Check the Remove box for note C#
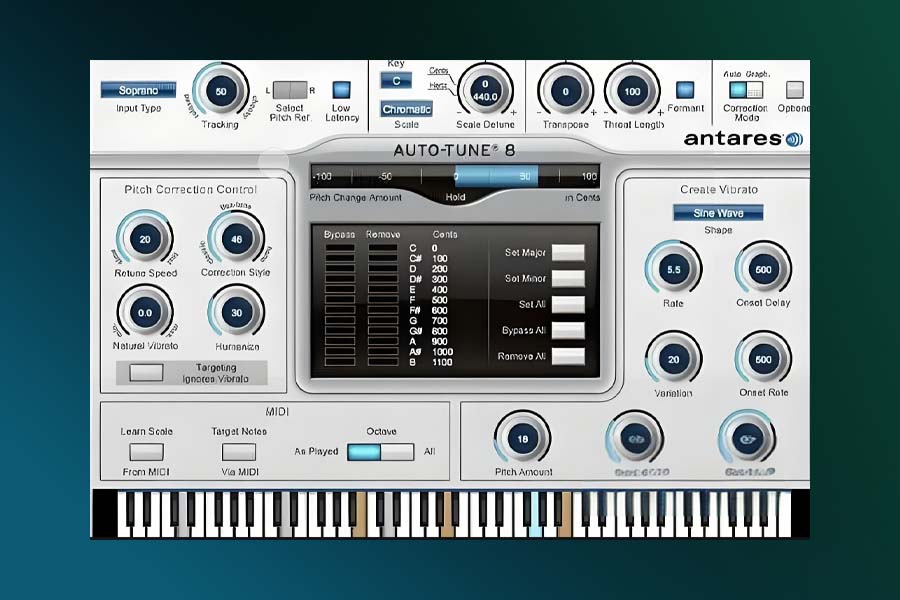 (x=383, y=258)
